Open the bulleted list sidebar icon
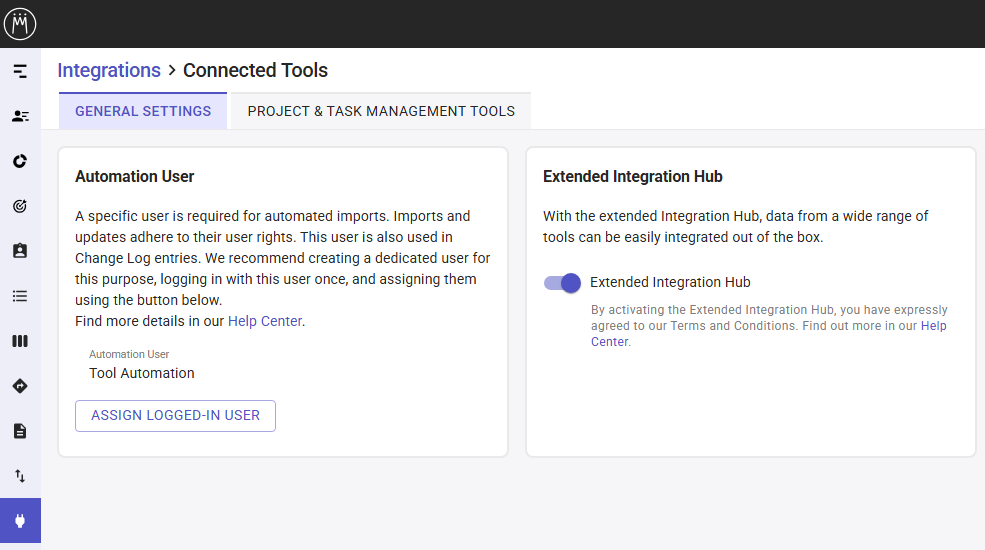Image resolution: width=985 pixels, height=550 pixels. (20, 296)
